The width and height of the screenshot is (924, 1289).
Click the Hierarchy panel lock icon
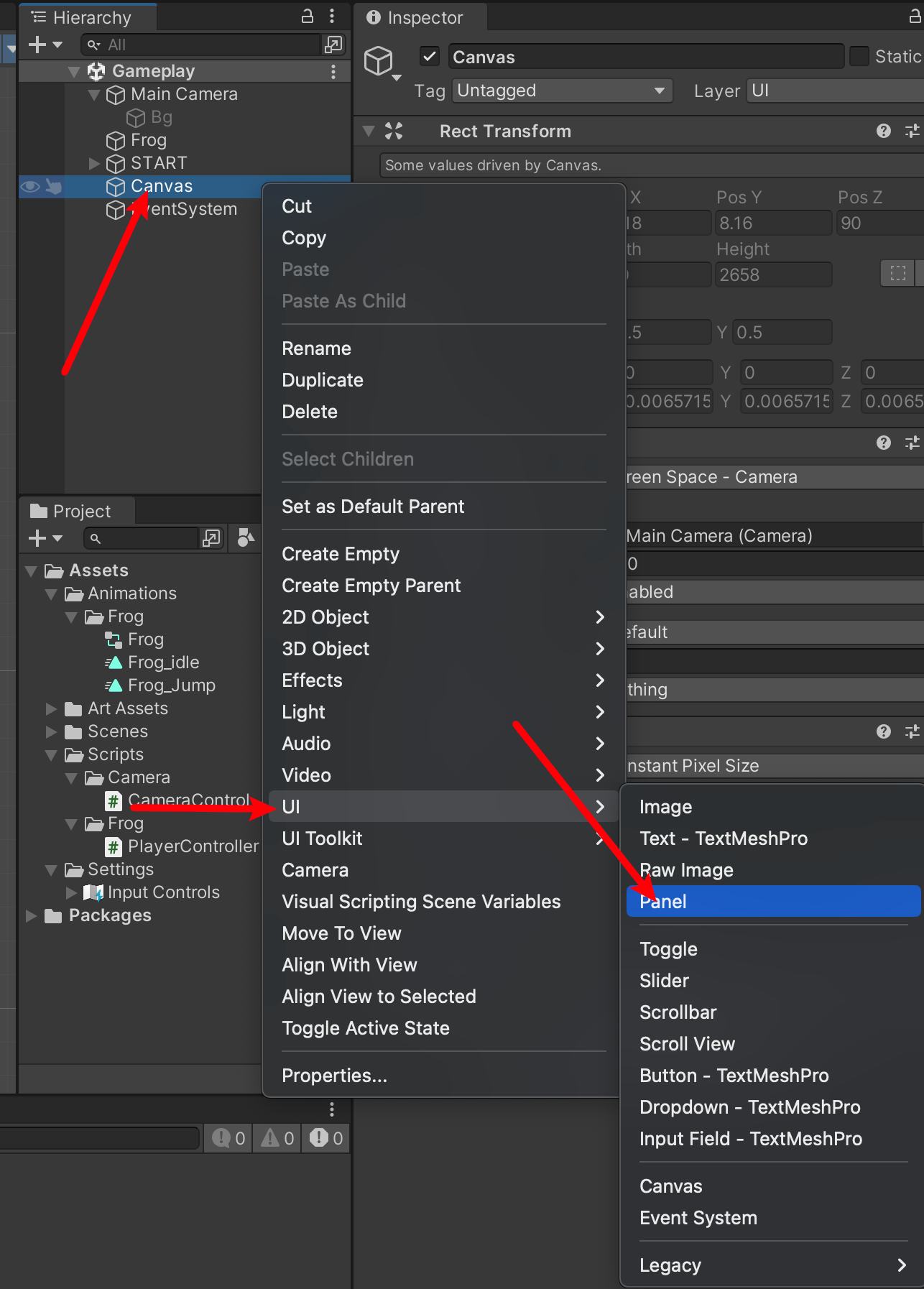[308, 16]
